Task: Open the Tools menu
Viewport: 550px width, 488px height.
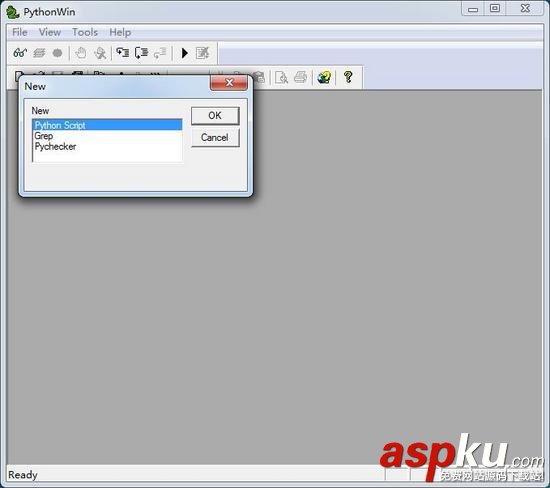Action: click(85, 32)
